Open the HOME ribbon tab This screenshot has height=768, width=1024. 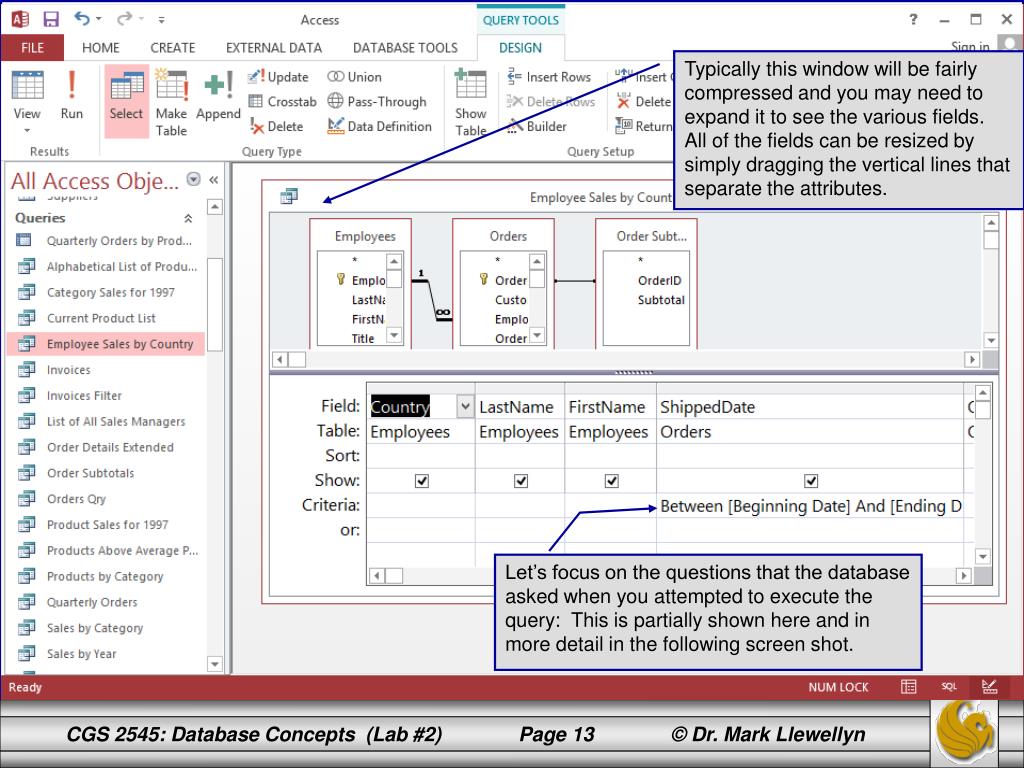pyautogui.click(x=101, y=48)
